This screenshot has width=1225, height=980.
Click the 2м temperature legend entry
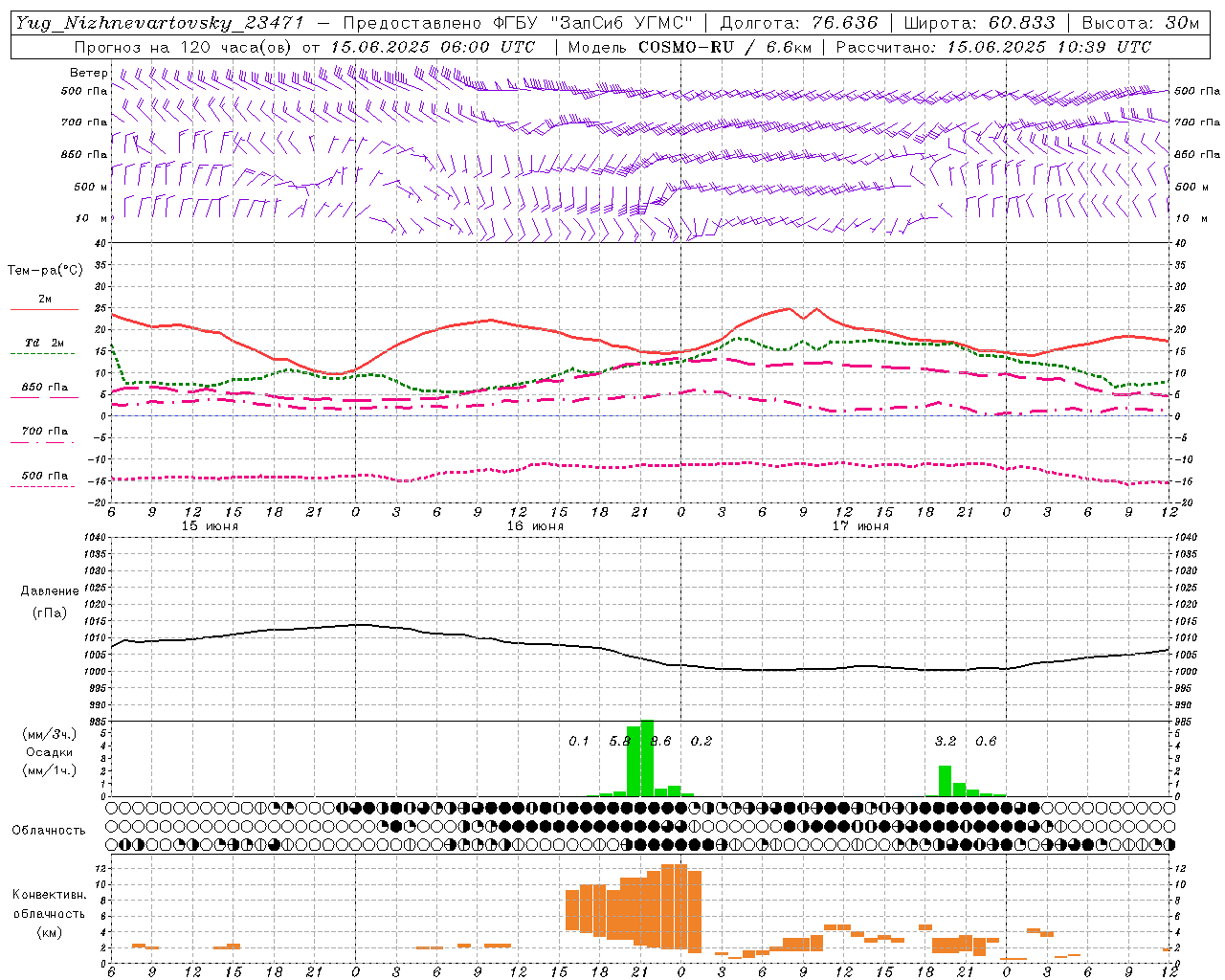coord(45,299)
